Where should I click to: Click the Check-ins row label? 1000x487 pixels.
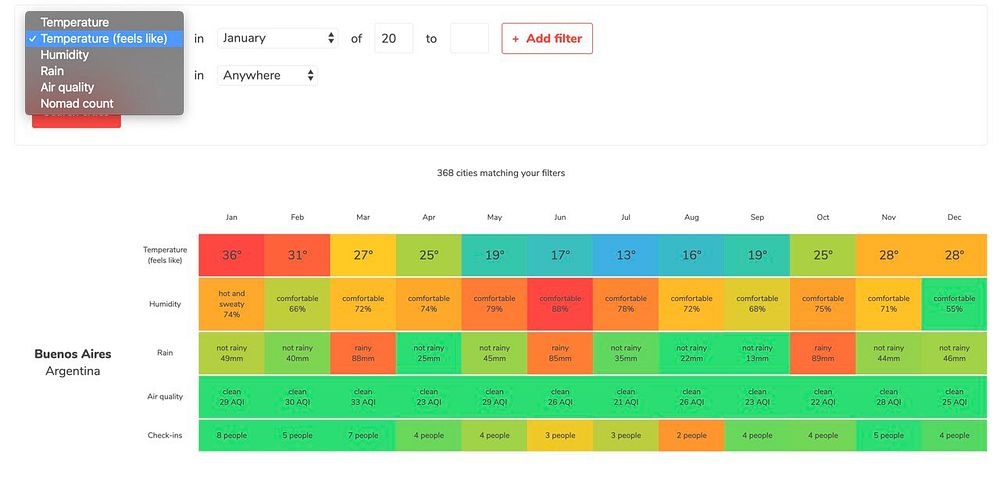(165, 435)
